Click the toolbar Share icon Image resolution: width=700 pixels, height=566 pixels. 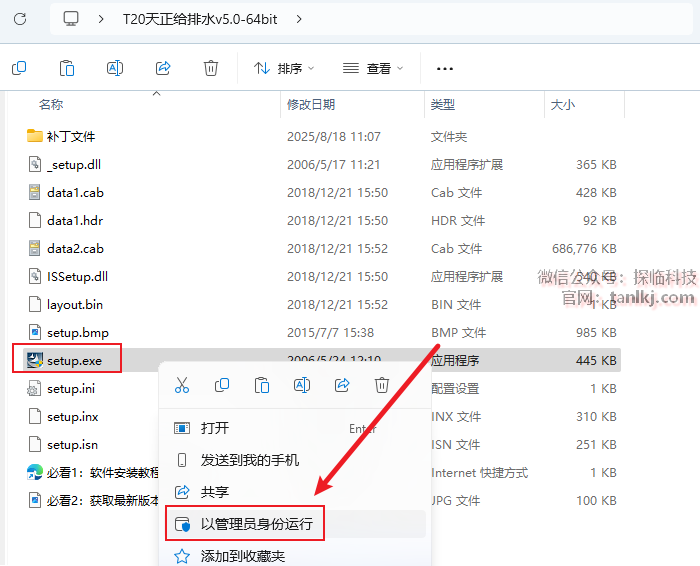click(x=163, y=68)
